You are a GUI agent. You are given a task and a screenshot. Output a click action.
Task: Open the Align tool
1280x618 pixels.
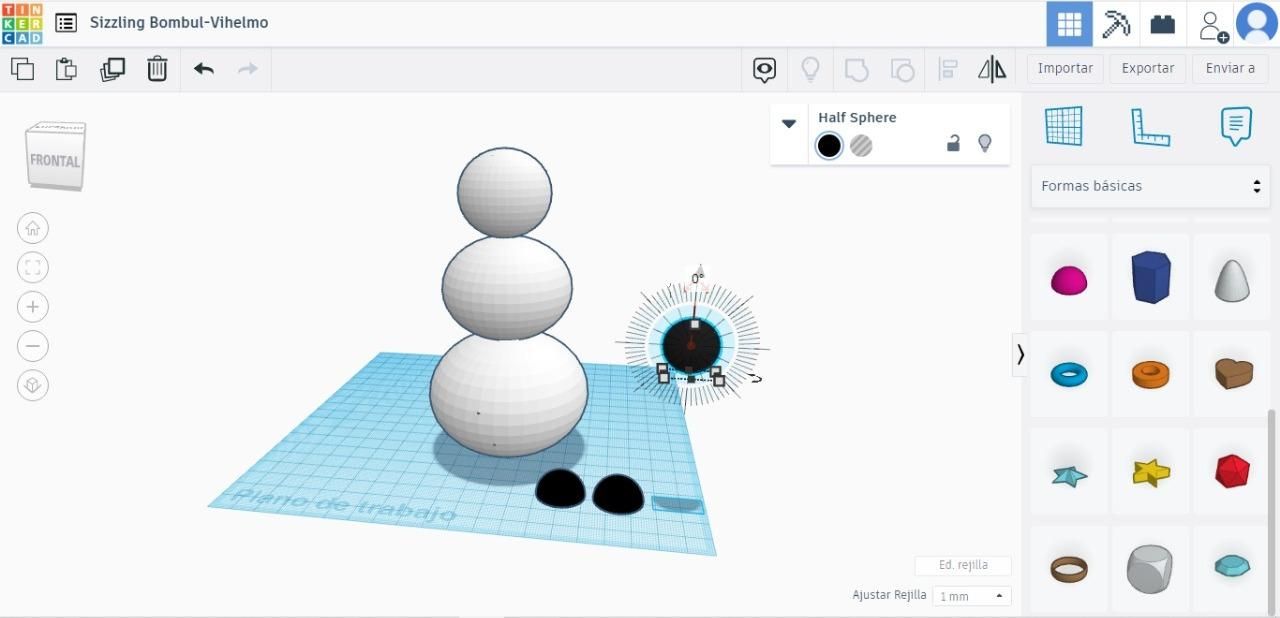pos(947,69)
